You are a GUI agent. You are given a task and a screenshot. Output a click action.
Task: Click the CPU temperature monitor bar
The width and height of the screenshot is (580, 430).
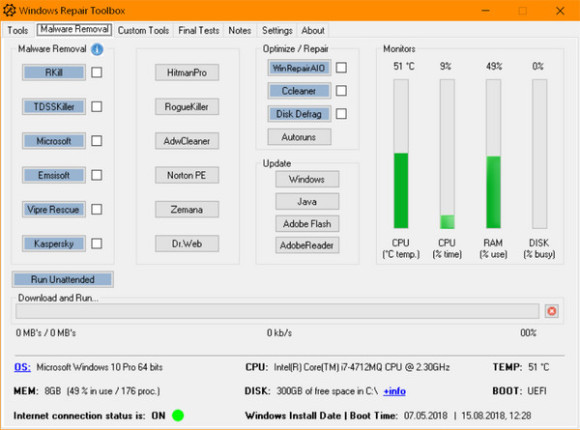pyautogui.click(x=401, y=154)
